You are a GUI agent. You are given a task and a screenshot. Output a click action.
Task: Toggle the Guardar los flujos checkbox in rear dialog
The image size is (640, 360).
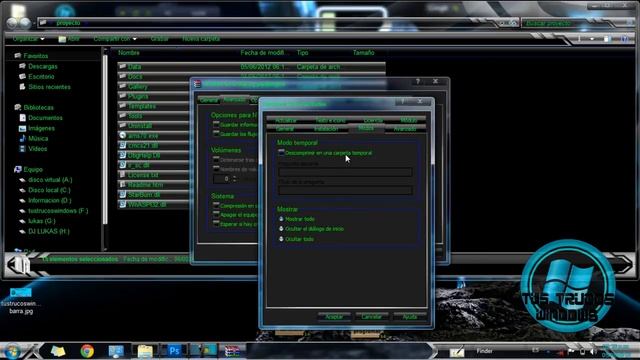[216, 133]
